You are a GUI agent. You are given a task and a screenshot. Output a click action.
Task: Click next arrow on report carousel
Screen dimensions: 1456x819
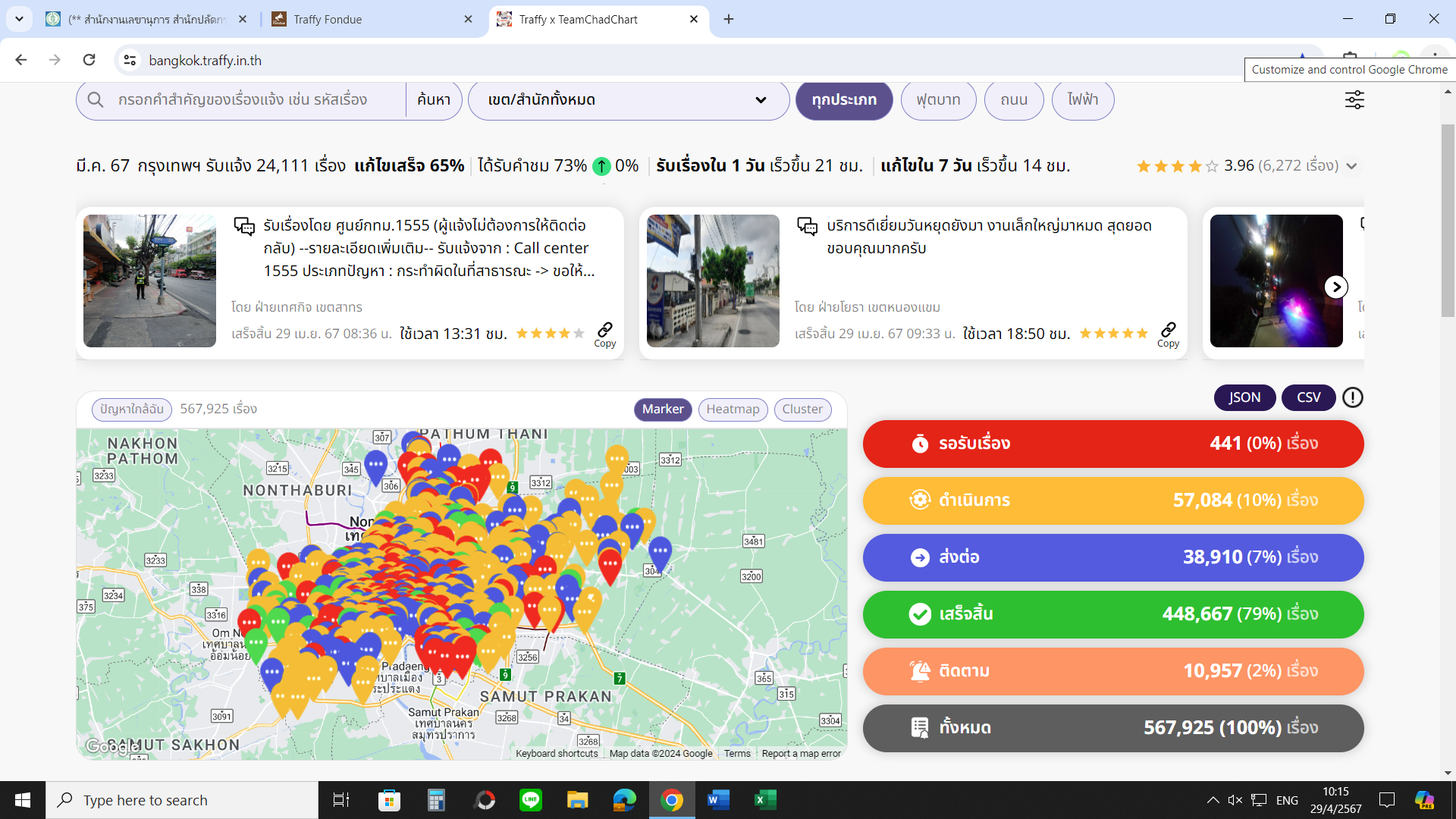(x=1335, y=287)
